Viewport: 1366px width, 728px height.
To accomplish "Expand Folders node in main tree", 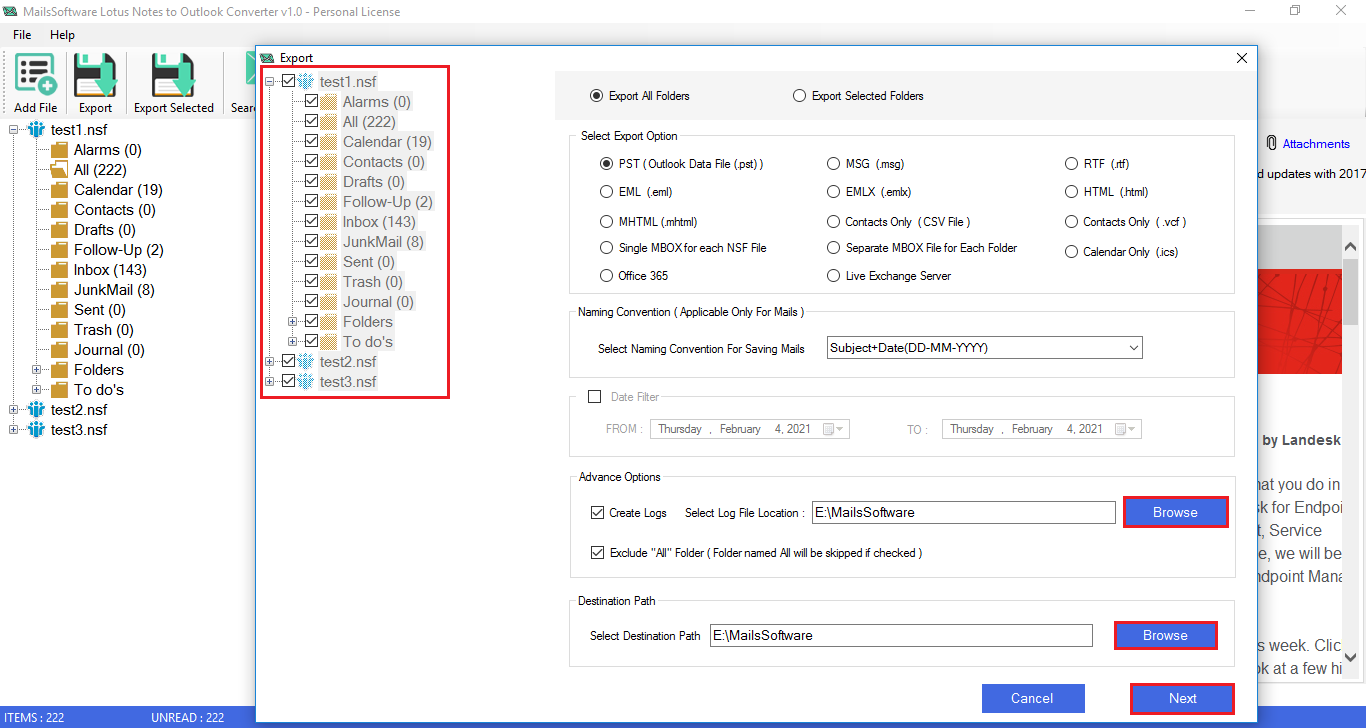I will click(37, 370).
